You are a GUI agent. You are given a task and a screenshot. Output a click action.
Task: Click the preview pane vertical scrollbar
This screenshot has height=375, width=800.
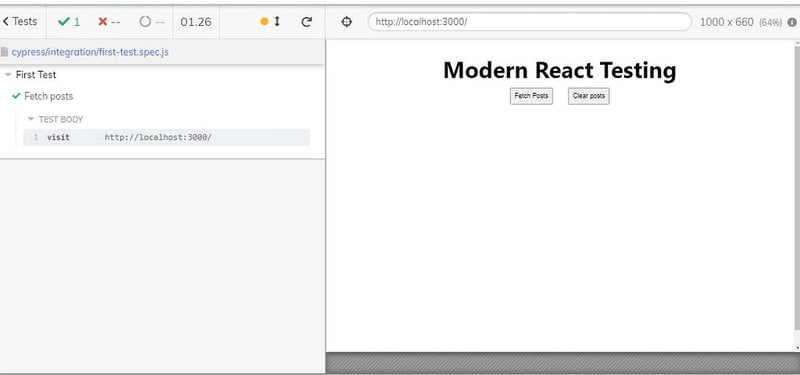797,196
